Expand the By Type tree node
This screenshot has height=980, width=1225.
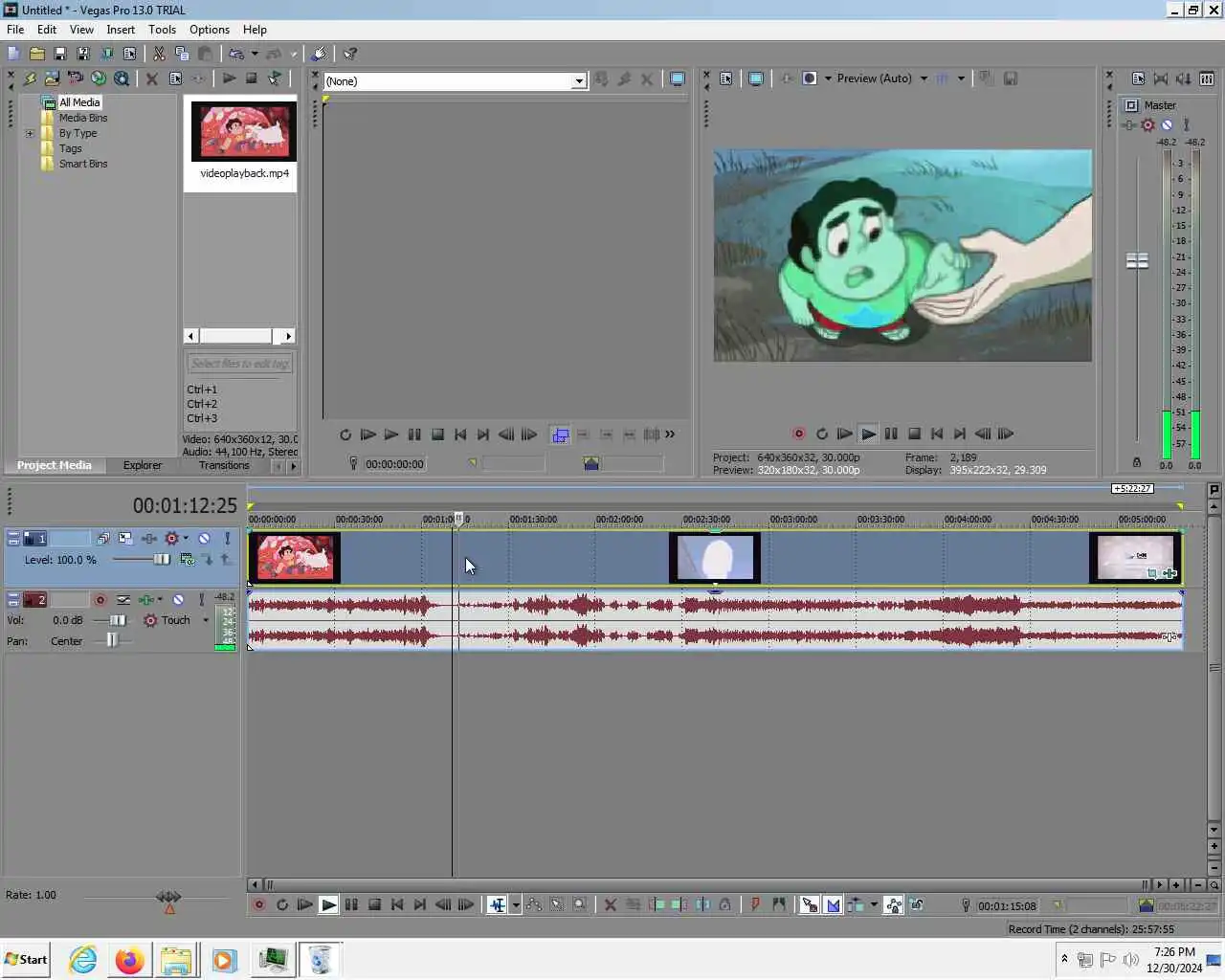(30, 133)
